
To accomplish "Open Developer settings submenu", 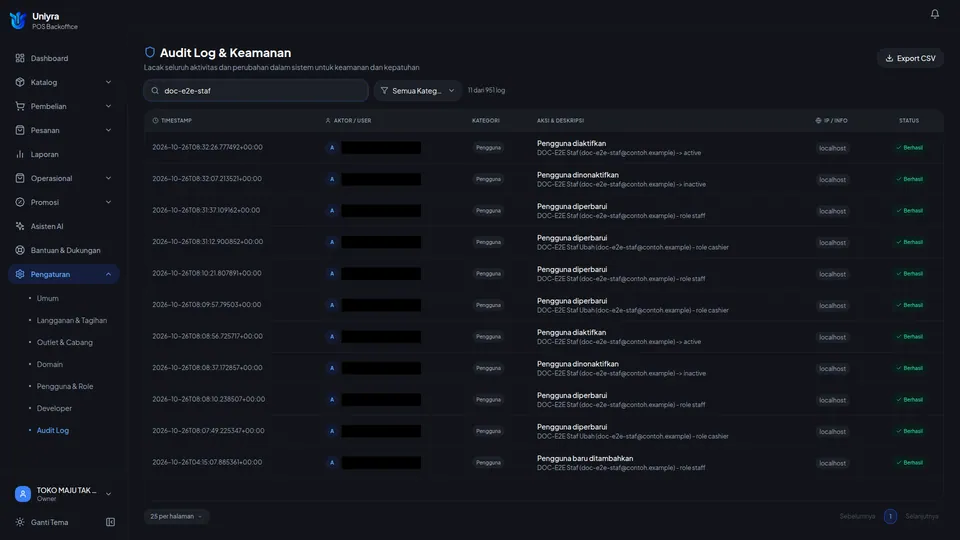I will coord(54,408).
